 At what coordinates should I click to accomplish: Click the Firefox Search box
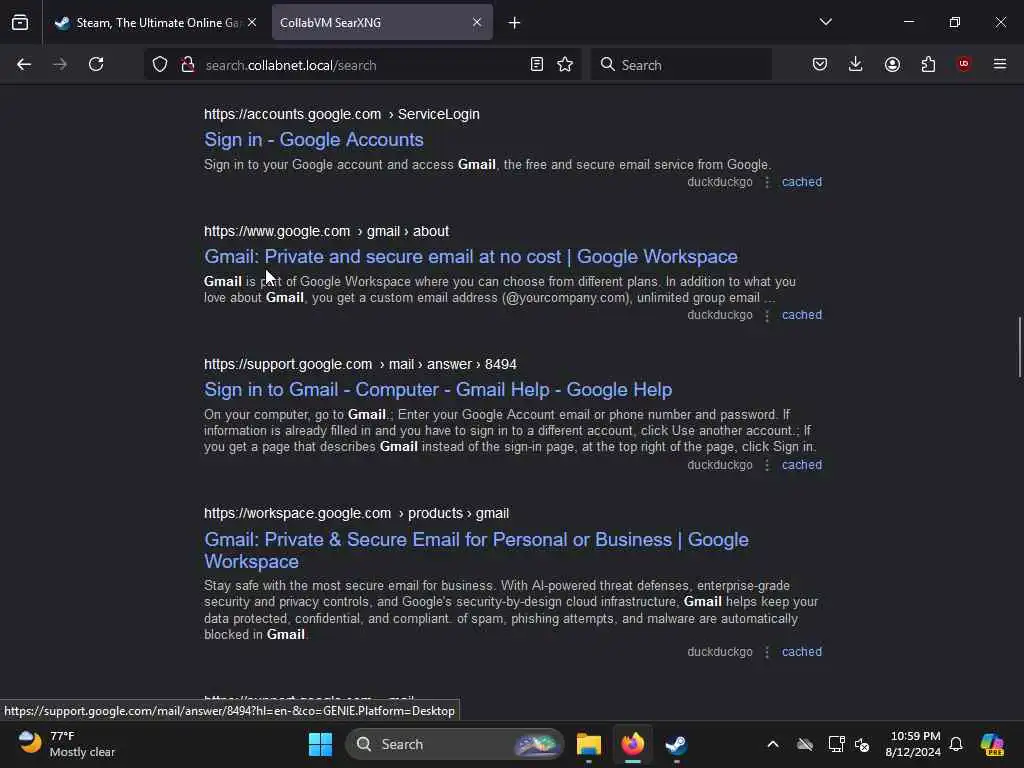pyautogui.click(x=681, y=65)
